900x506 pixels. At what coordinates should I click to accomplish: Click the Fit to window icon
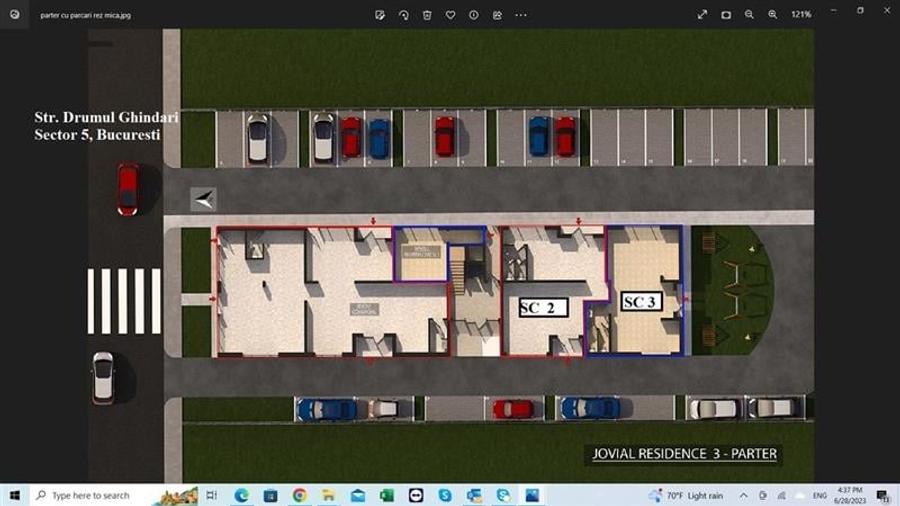[726, 15]
